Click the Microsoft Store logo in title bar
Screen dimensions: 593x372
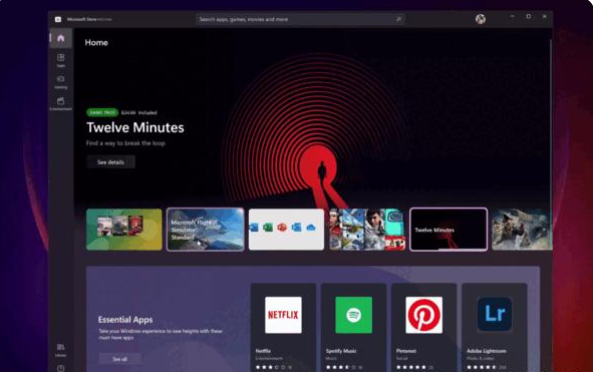58,19
